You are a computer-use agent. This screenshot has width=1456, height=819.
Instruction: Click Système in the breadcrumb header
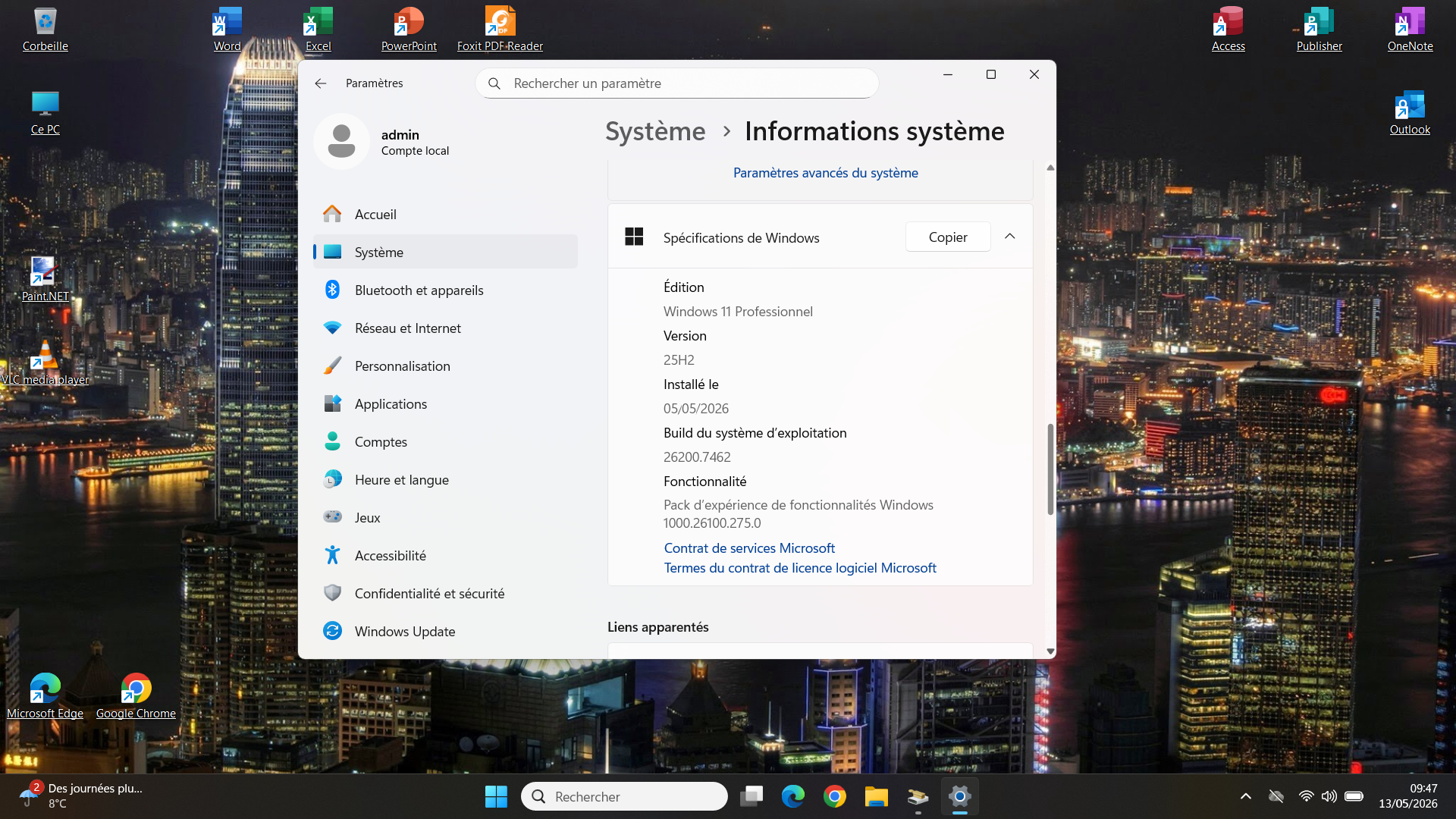pyautogui.click(x=655, y=131)
